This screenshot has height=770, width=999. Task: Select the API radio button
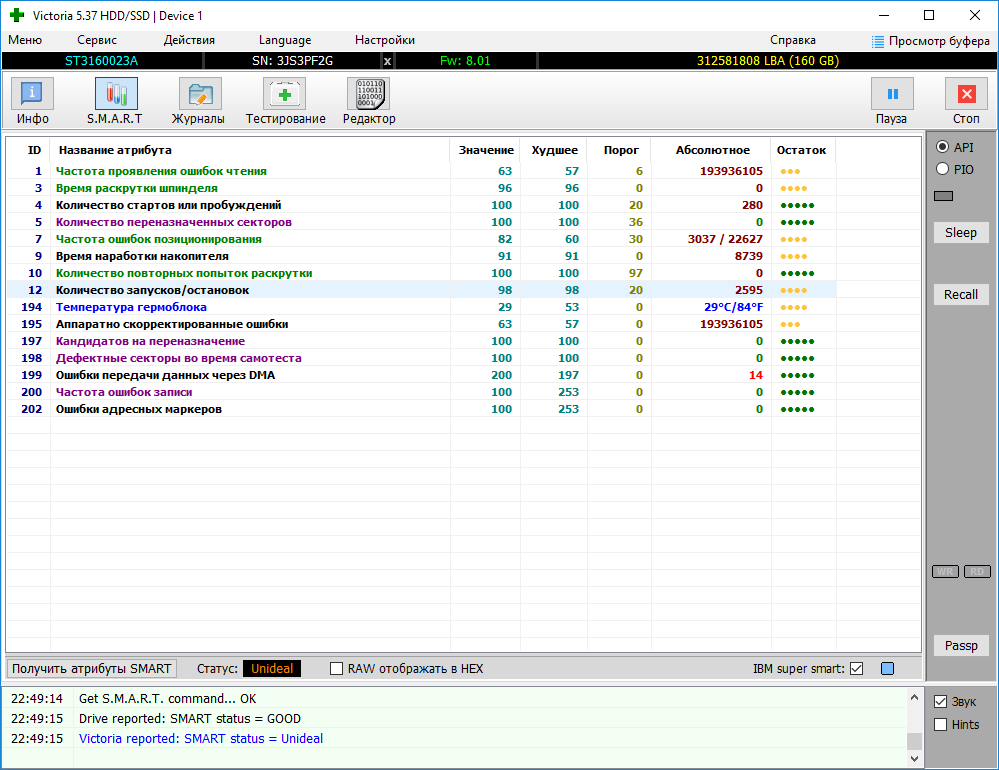coord(942,147)
